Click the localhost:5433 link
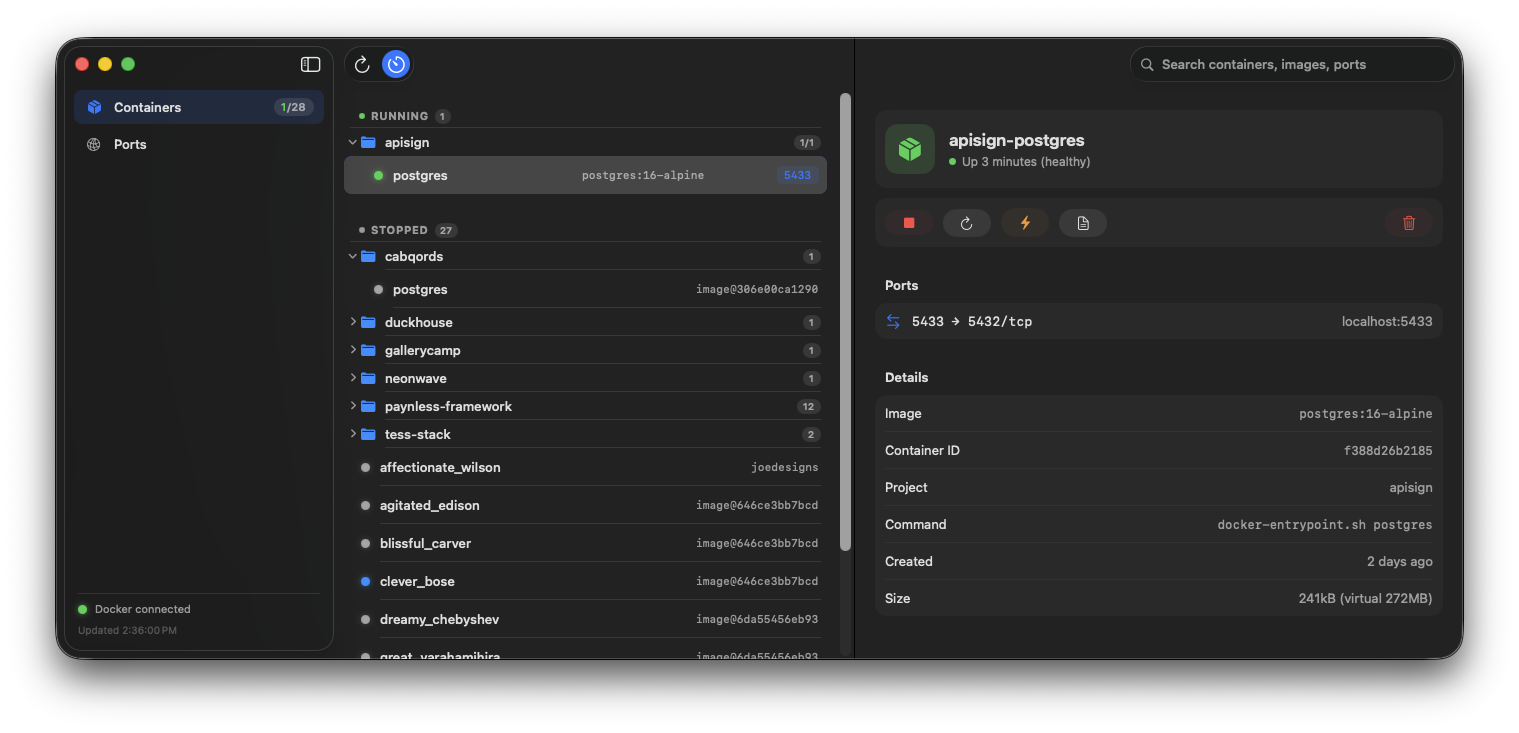 tap(1387, 321)
